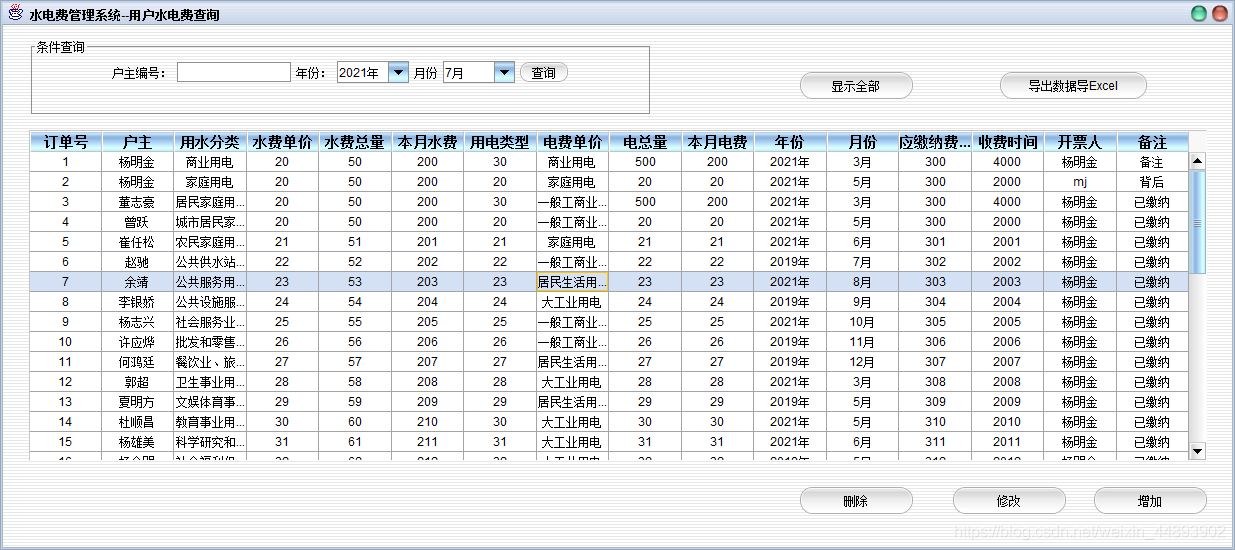Open the 年份 dropdown showing 2021年

[x=372, y=72]
